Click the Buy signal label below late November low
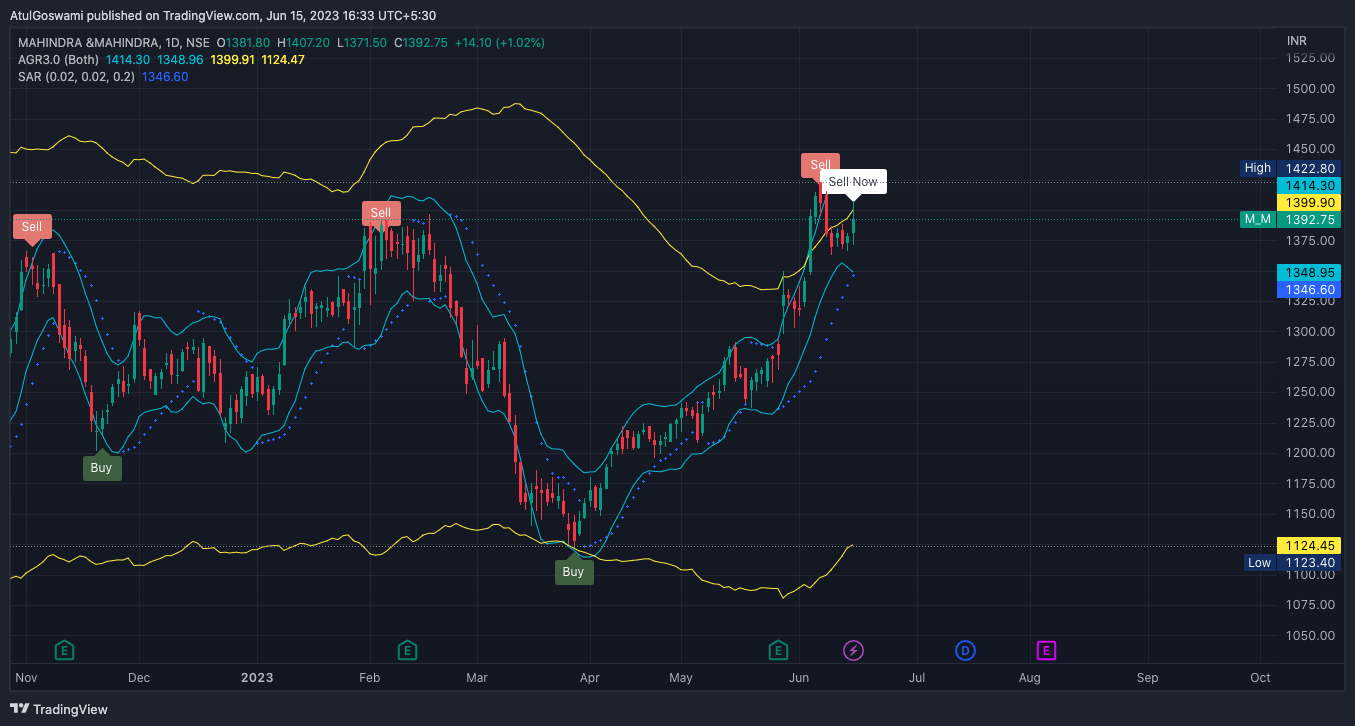1355x726 pixels. coord(101,467)
